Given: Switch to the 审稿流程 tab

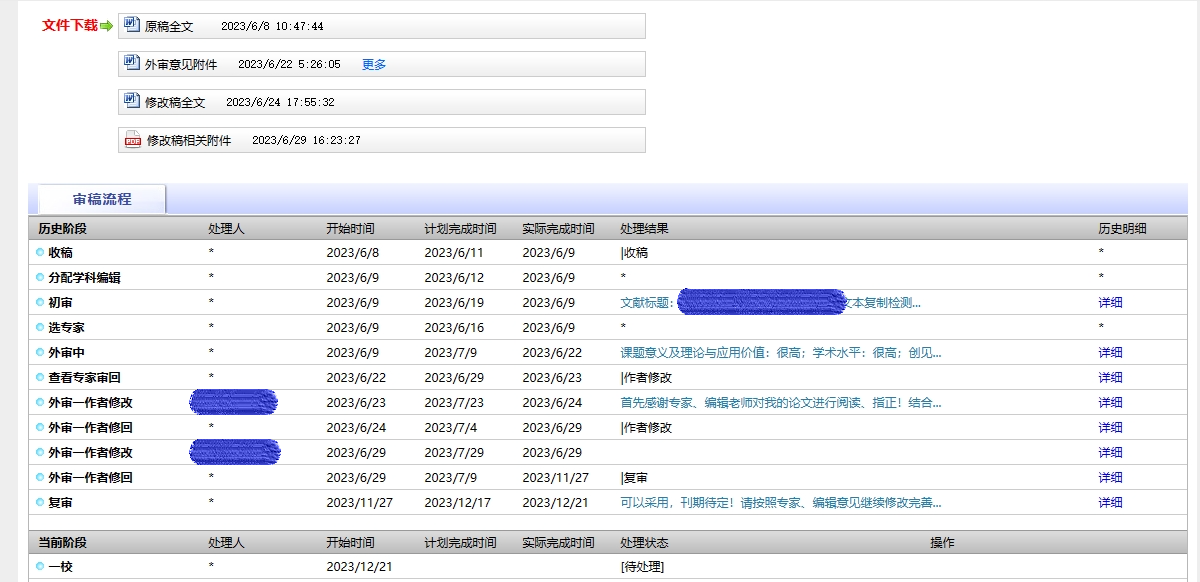Looking at the screenshot, I should [102, 199].
